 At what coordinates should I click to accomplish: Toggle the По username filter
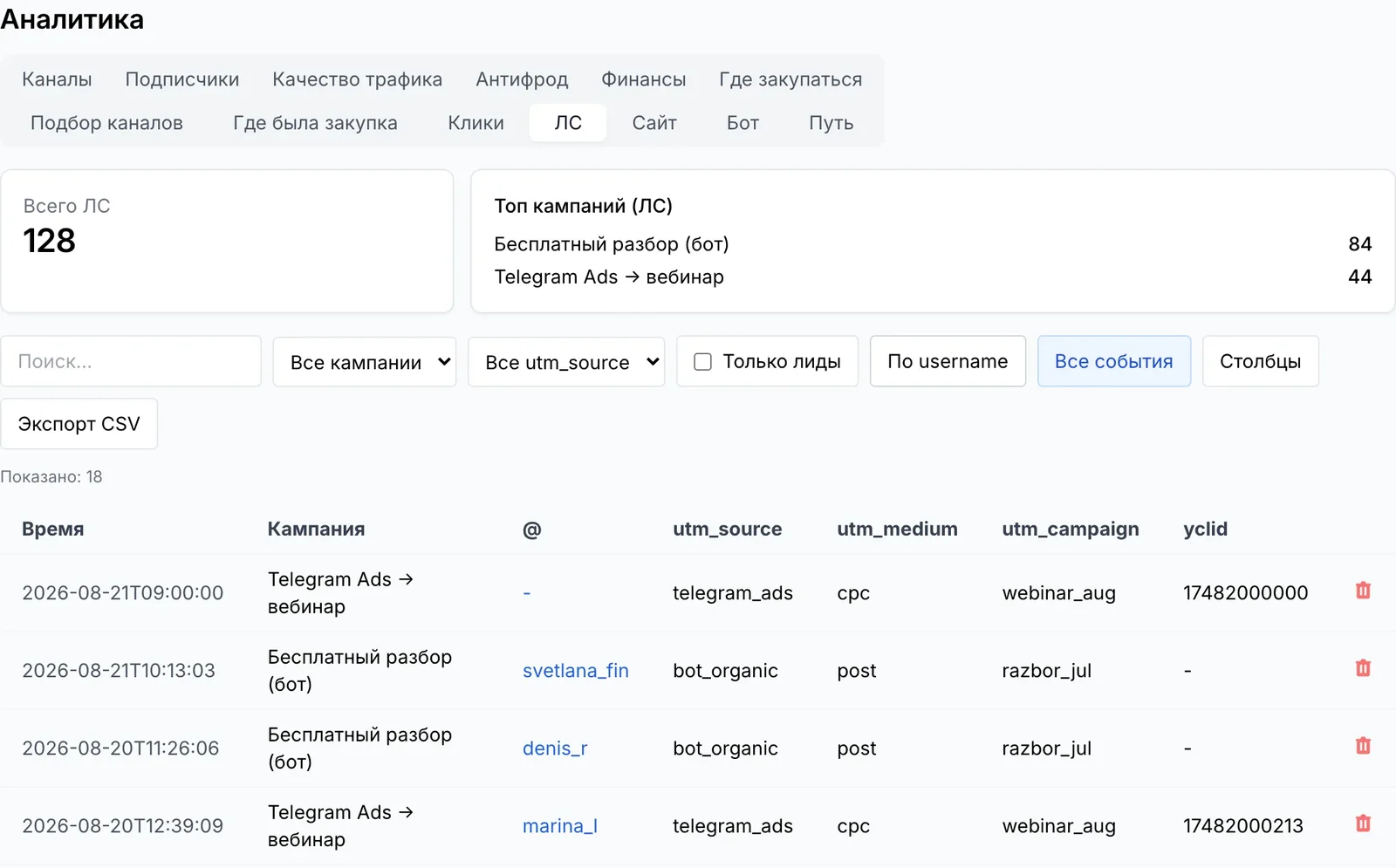[x=948, y=361]
